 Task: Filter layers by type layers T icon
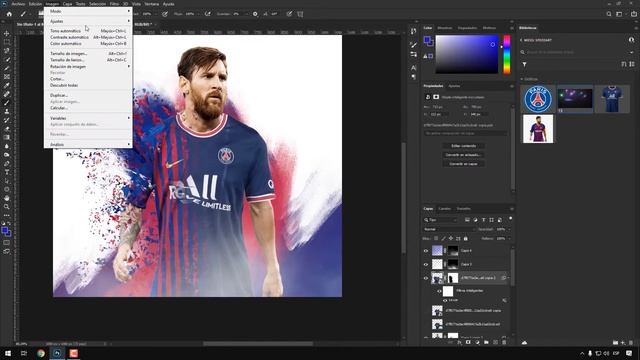(x=483, y=220)
